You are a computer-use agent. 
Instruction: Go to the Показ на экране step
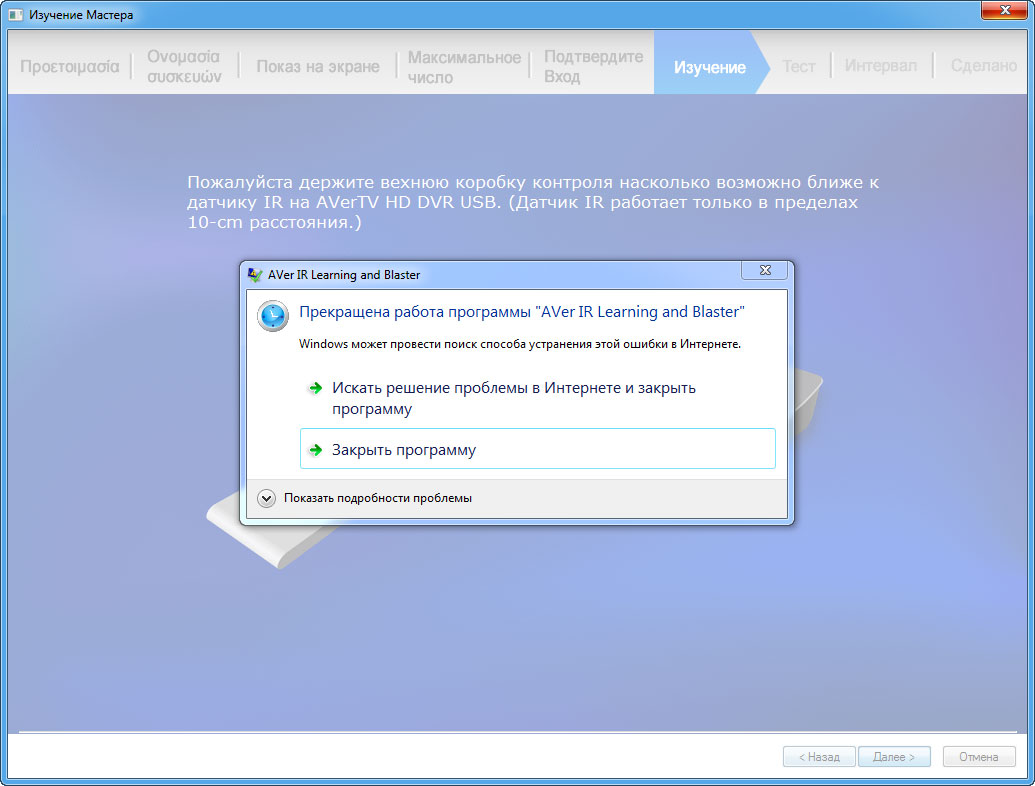click(x=317, y=67)
